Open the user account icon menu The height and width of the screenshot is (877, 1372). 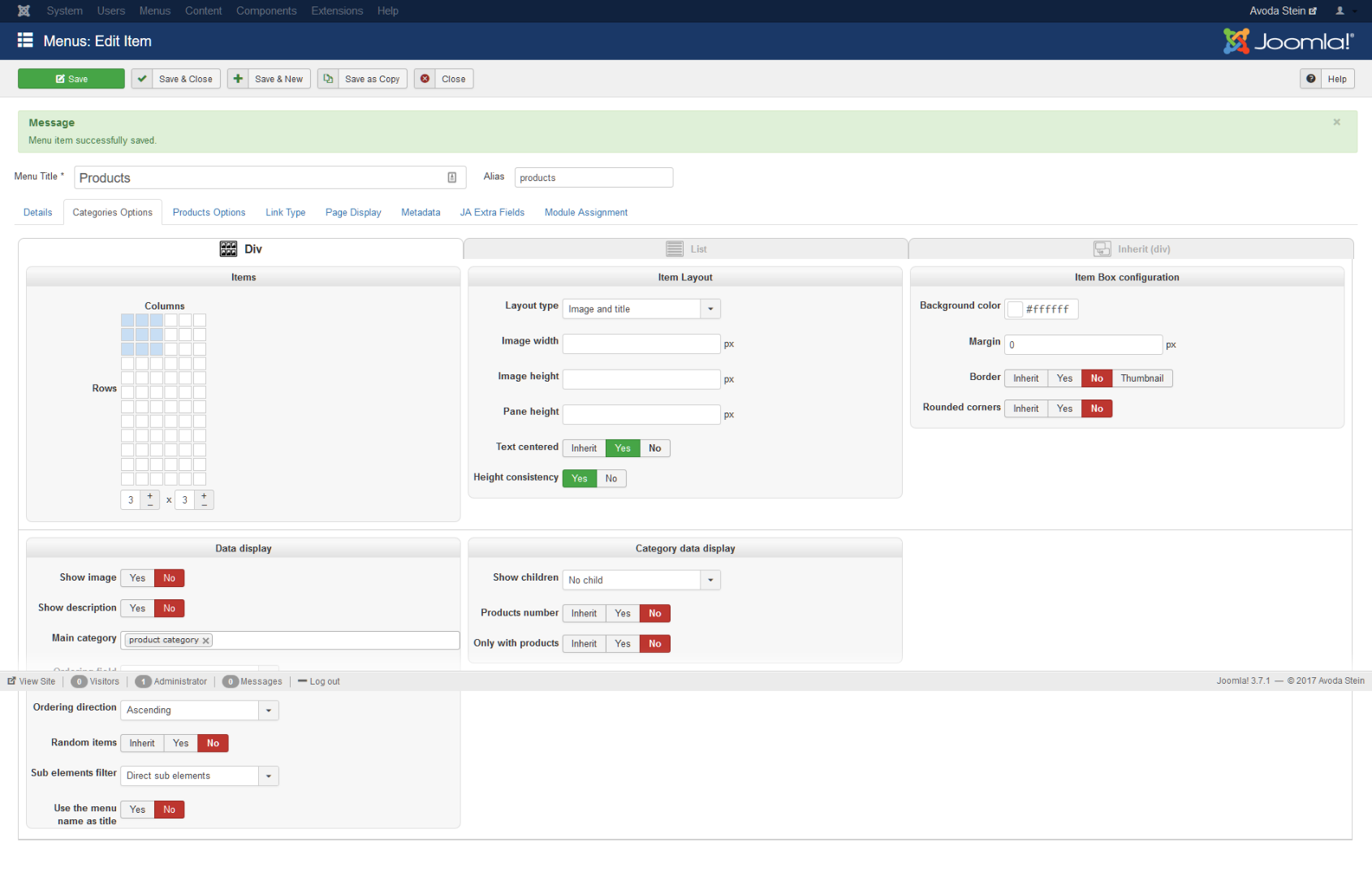coord(1340,11)
